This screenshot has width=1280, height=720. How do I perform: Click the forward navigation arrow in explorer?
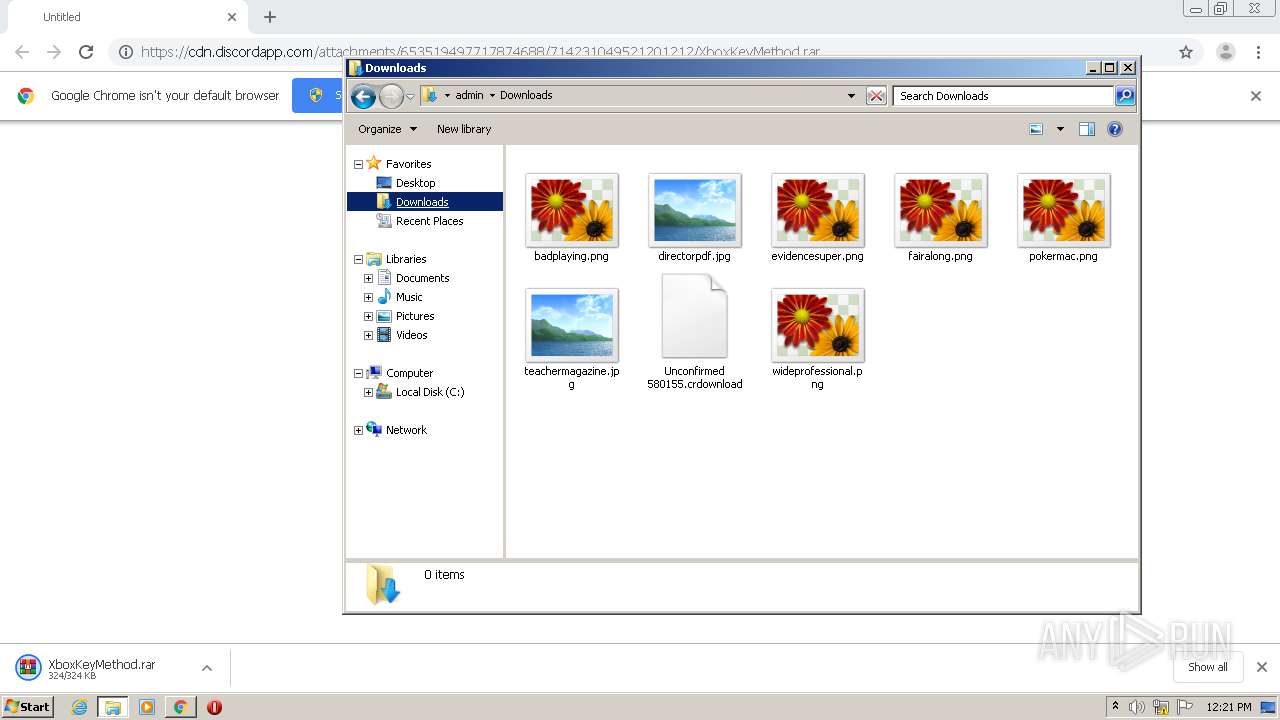(x=391, y=96)
